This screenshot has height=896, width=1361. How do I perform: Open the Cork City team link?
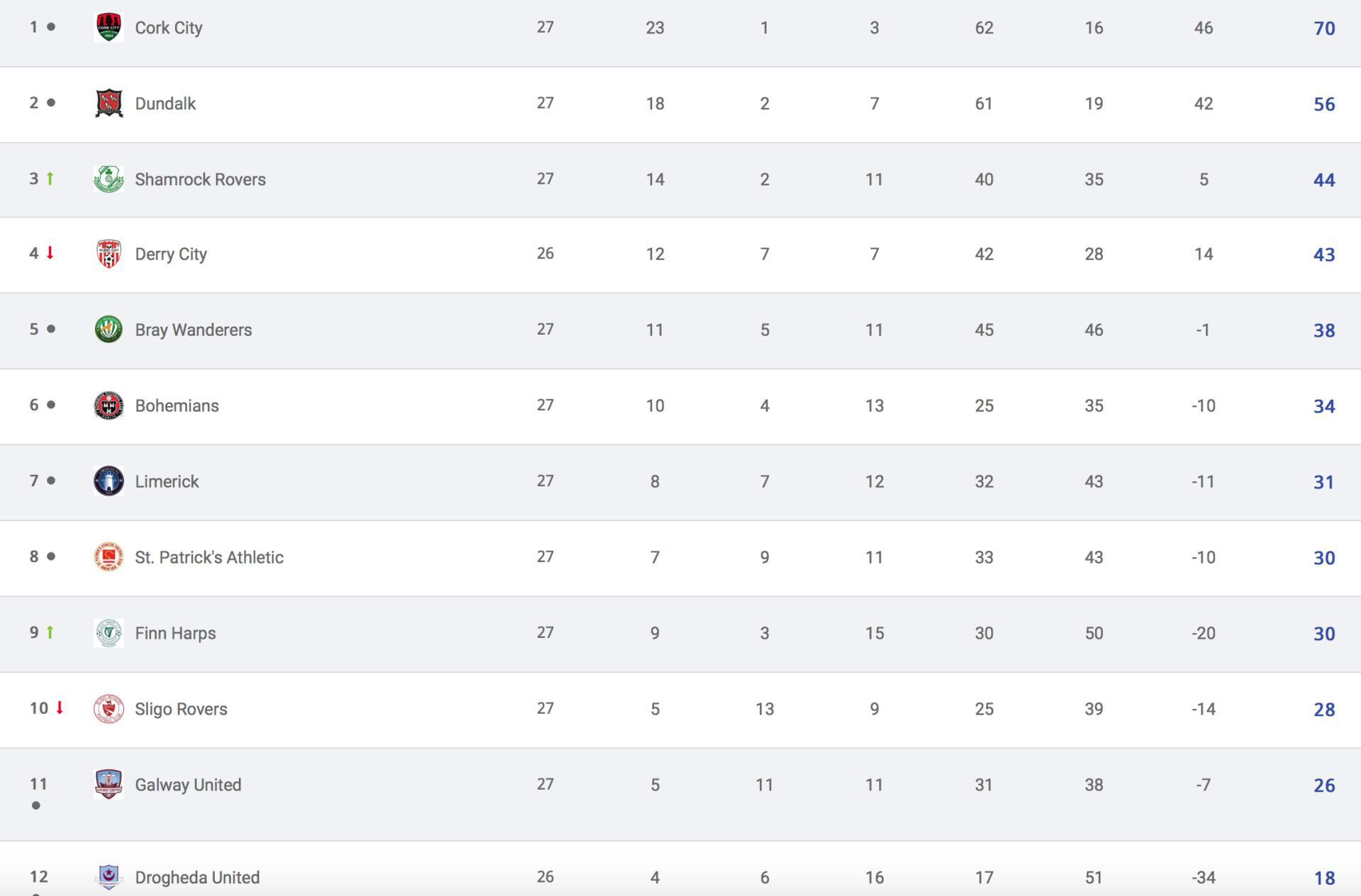(169, 28)
